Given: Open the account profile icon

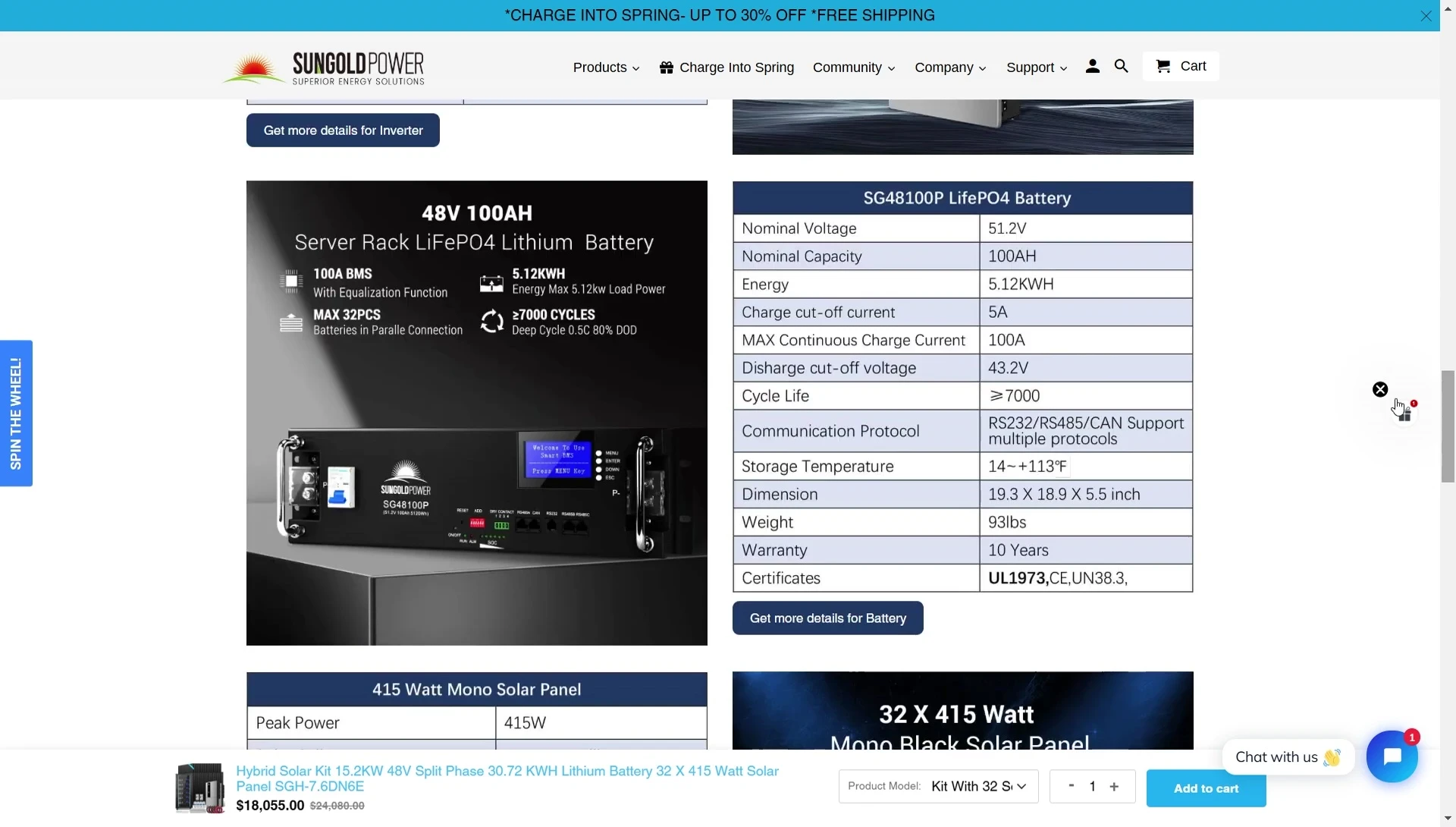Looking at the screenshot, I should pos(1092,67).
